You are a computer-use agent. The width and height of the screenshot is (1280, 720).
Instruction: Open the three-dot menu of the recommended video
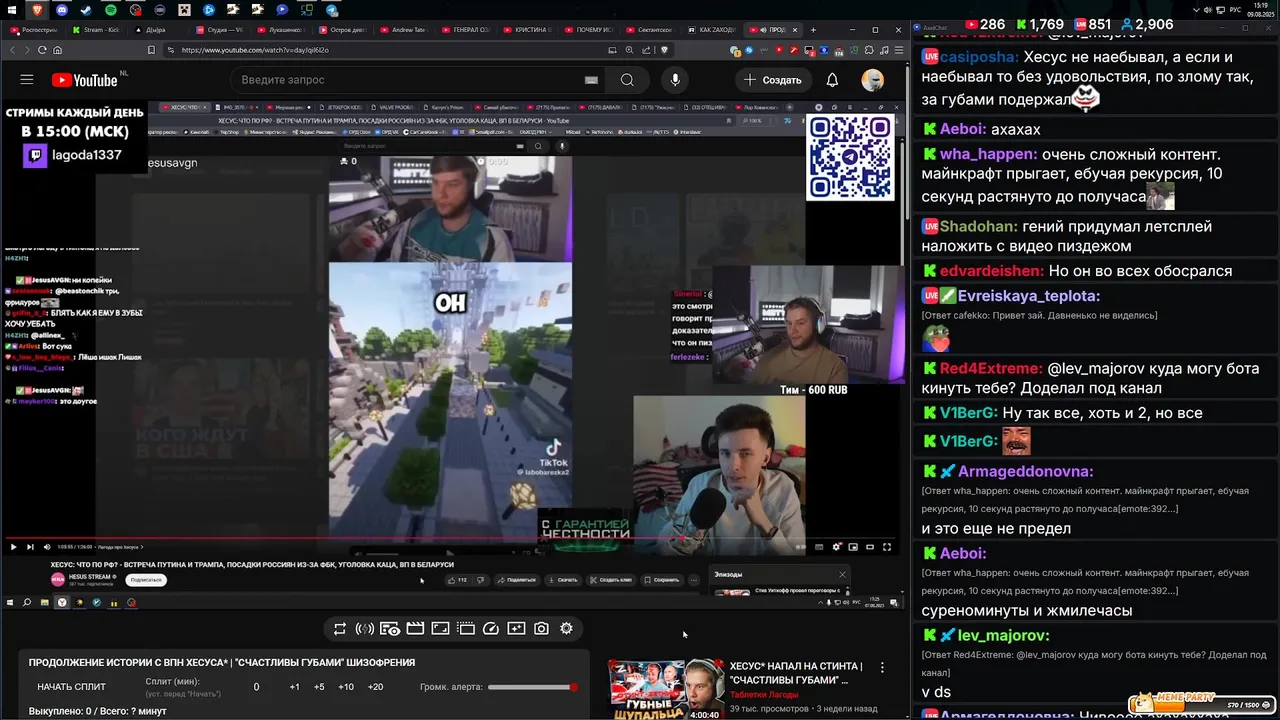(x=882, y=667)
